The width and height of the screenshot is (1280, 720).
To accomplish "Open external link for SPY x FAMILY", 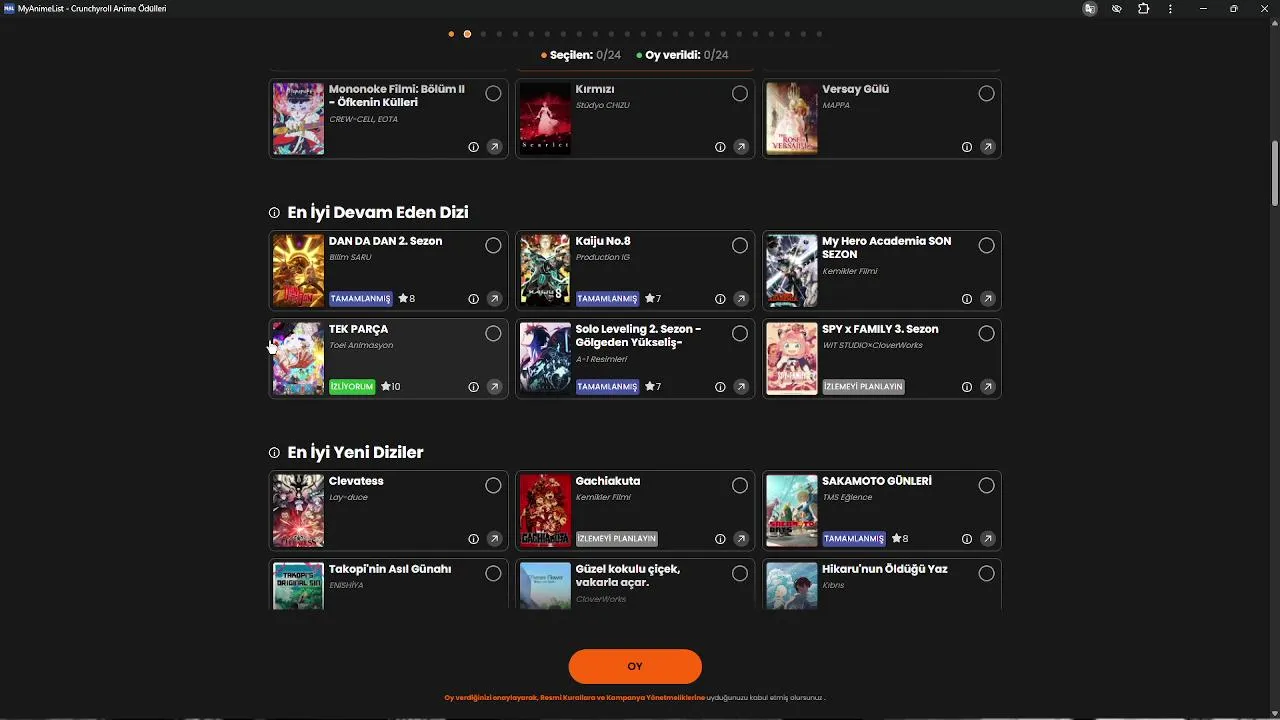I will (988, 387).
